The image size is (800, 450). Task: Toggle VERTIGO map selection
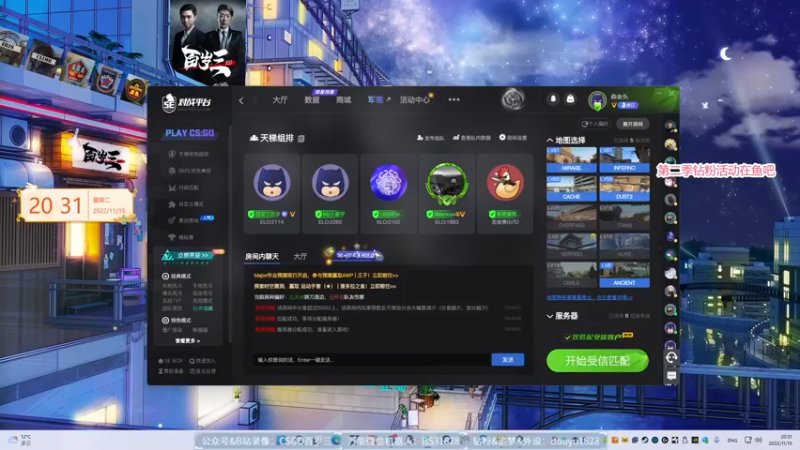pos(571,246)
